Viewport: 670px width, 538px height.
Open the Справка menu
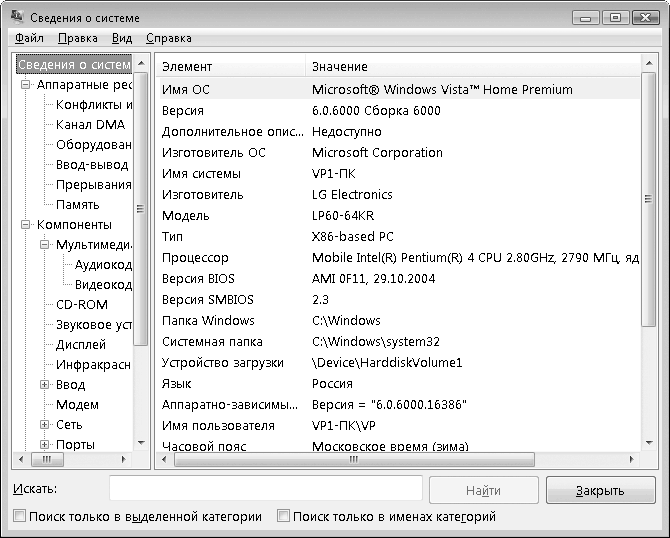tap(168, 38)
